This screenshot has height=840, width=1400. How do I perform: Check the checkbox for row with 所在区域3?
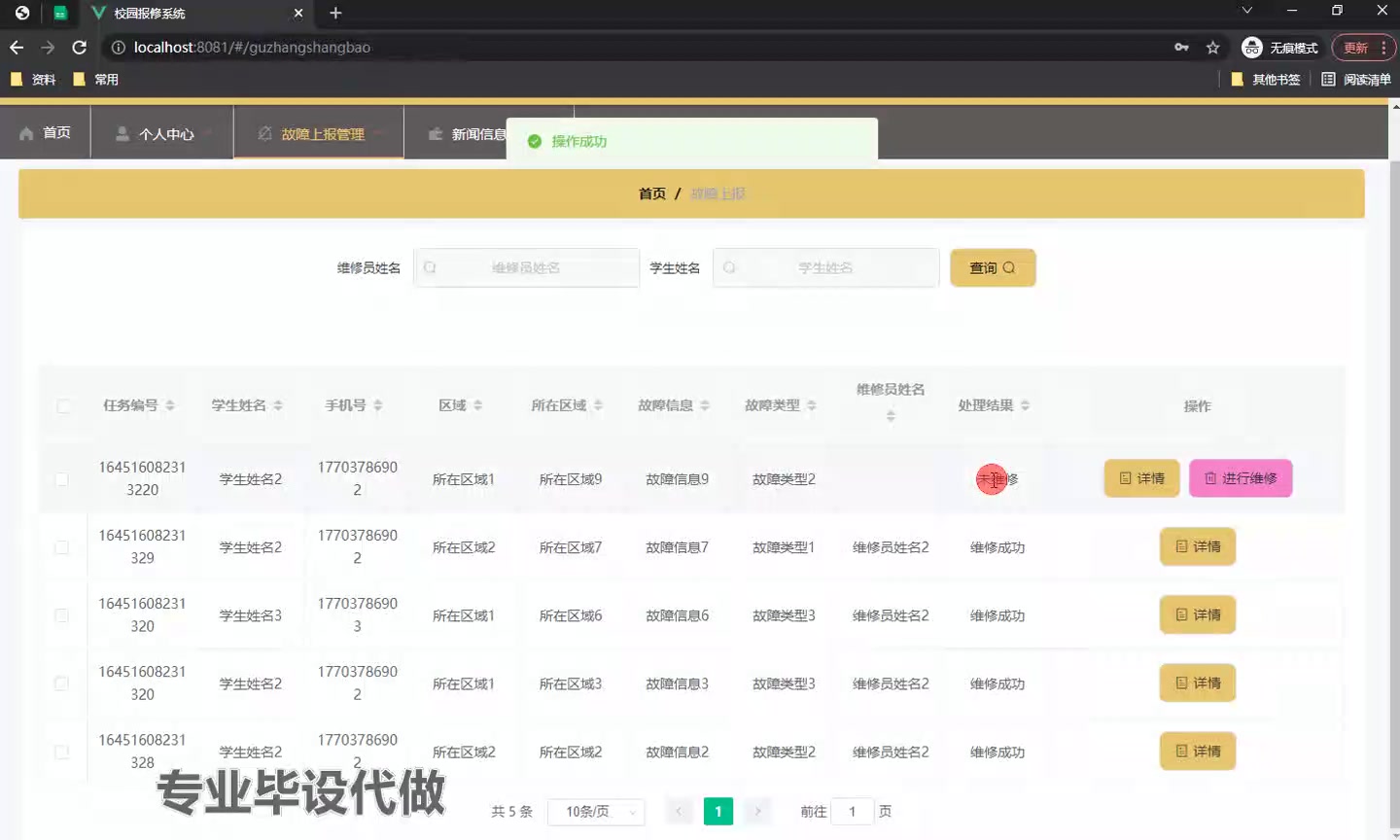click(x=61, y=683)
